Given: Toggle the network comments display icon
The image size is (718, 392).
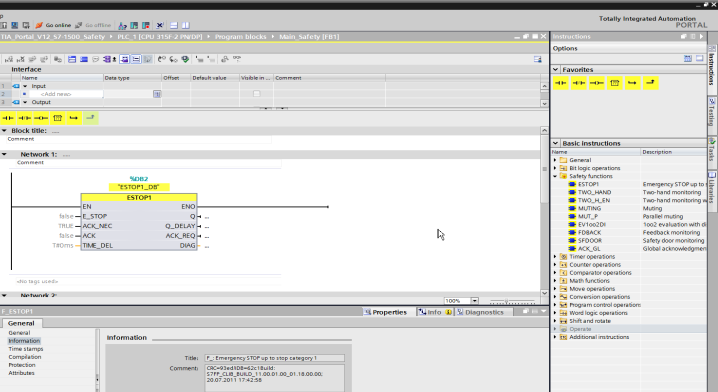Looking at the screenshot, I should (136, 59).
